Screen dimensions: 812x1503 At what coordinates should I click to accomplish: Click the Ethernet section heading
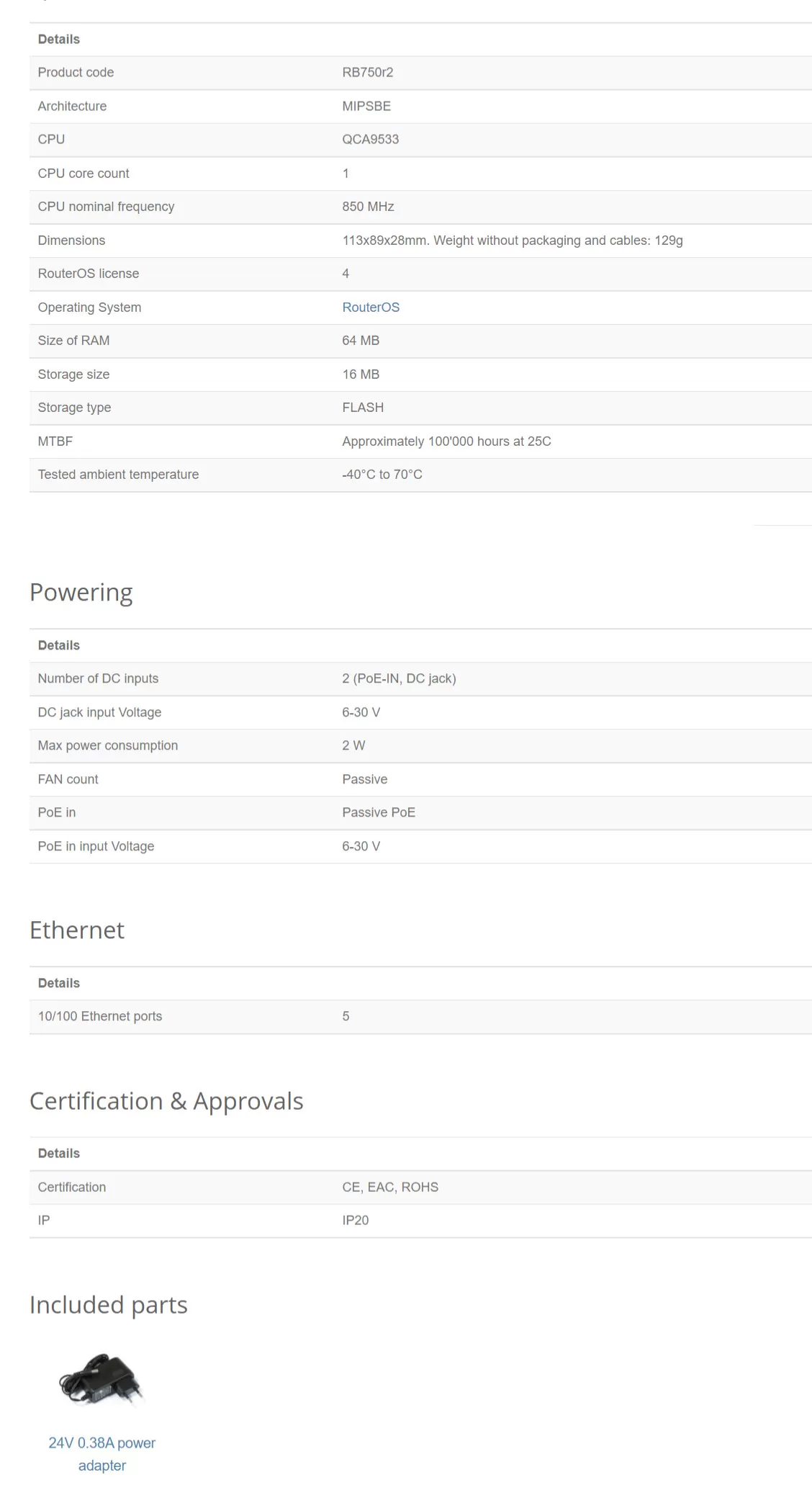77,930
